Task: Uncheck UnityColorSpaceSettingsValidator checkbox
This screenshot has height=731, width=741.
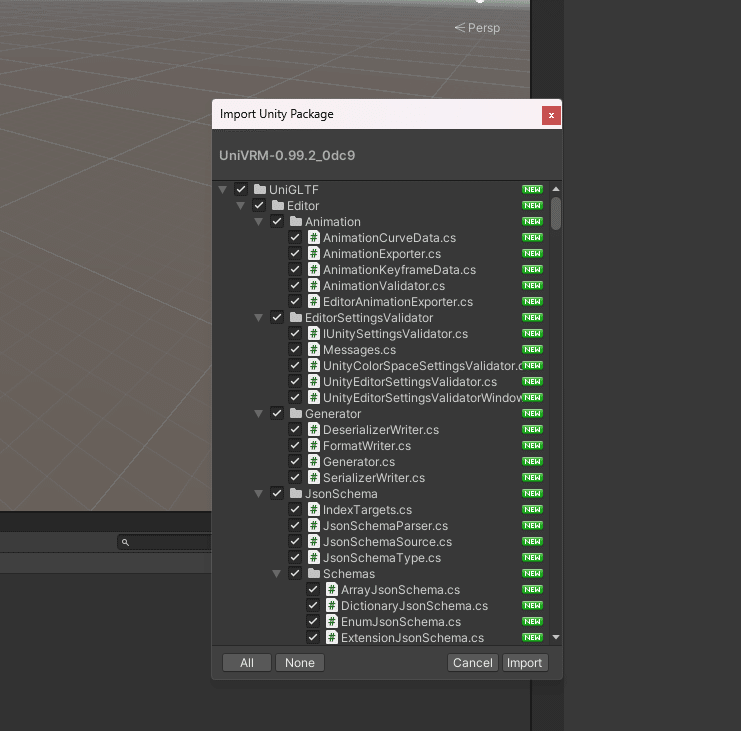Action: 295,365
